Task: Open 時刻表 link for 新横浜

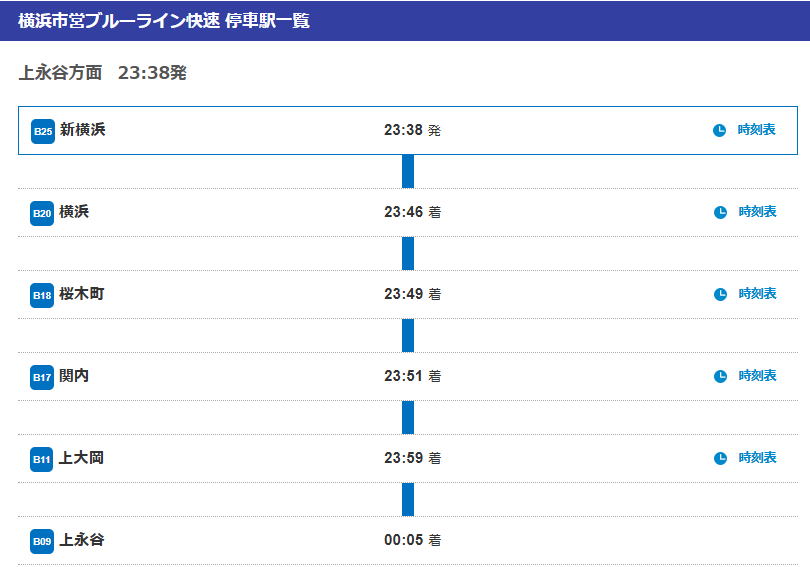Action: (x=756, y=130)
